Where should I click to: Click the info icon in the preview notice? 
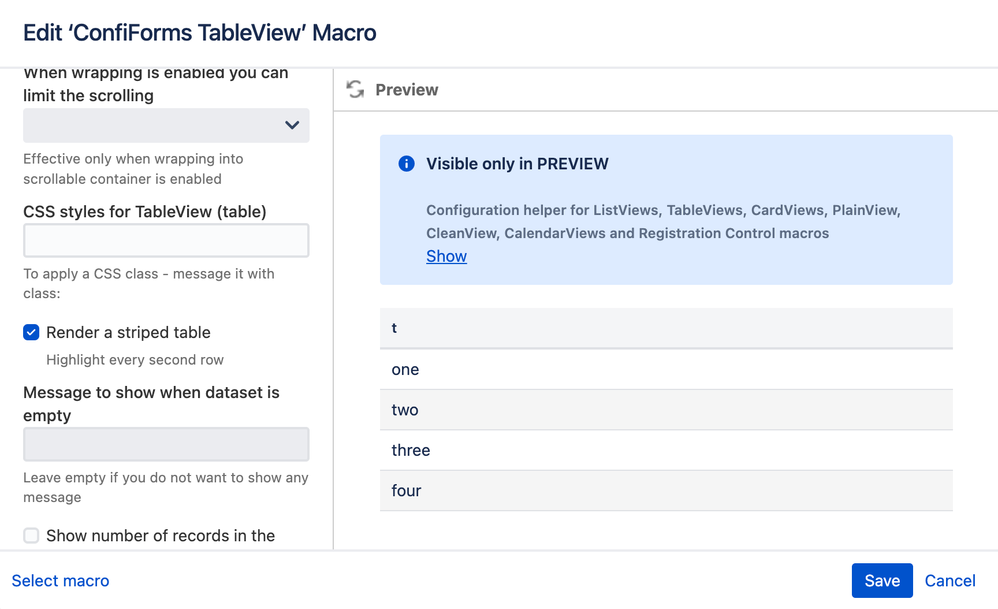click(406, 164)
